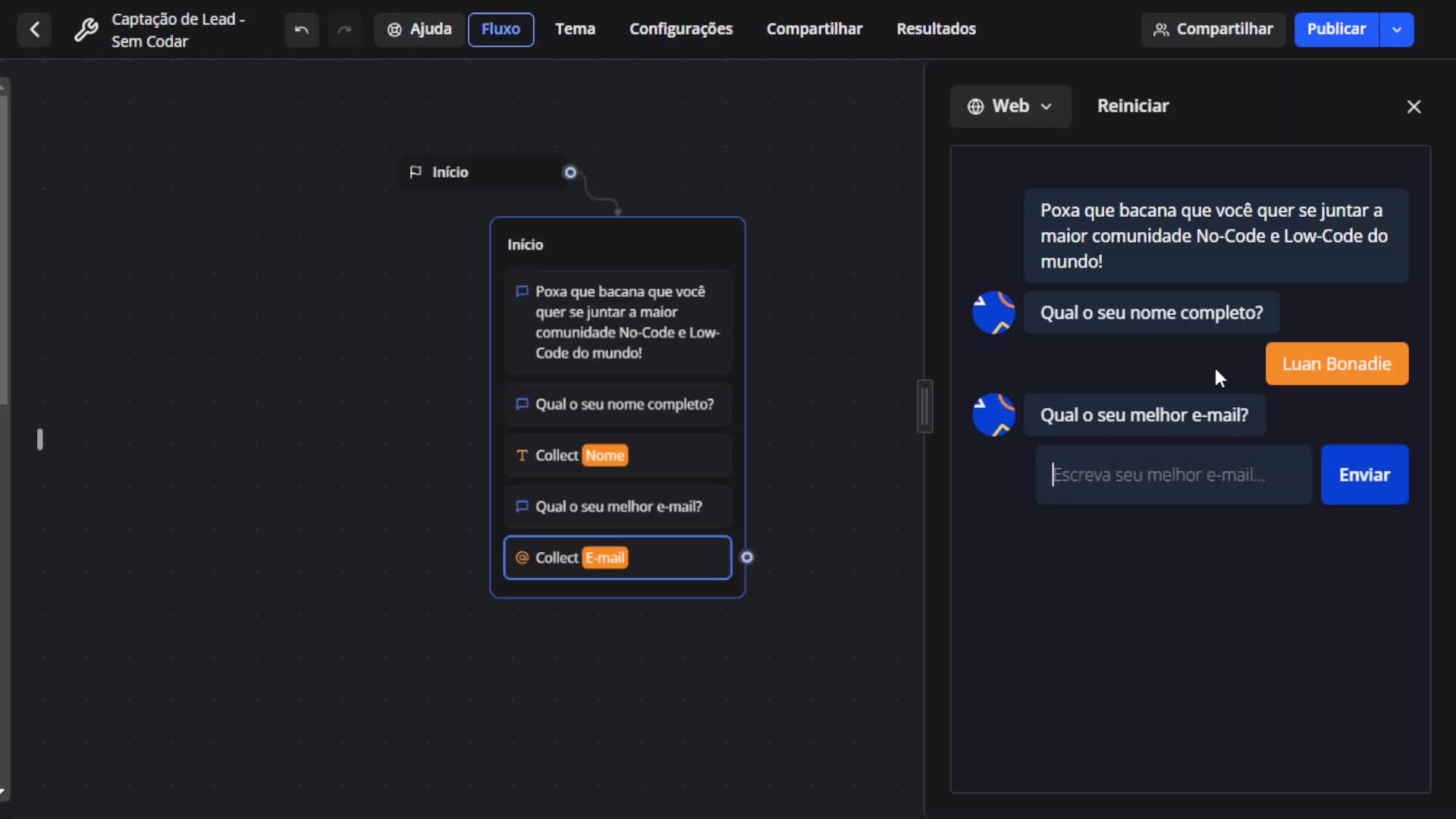This screenshot has height=819, width=1456.
Task: Click the back arrow icon
Action: click(x=34, y=30)
